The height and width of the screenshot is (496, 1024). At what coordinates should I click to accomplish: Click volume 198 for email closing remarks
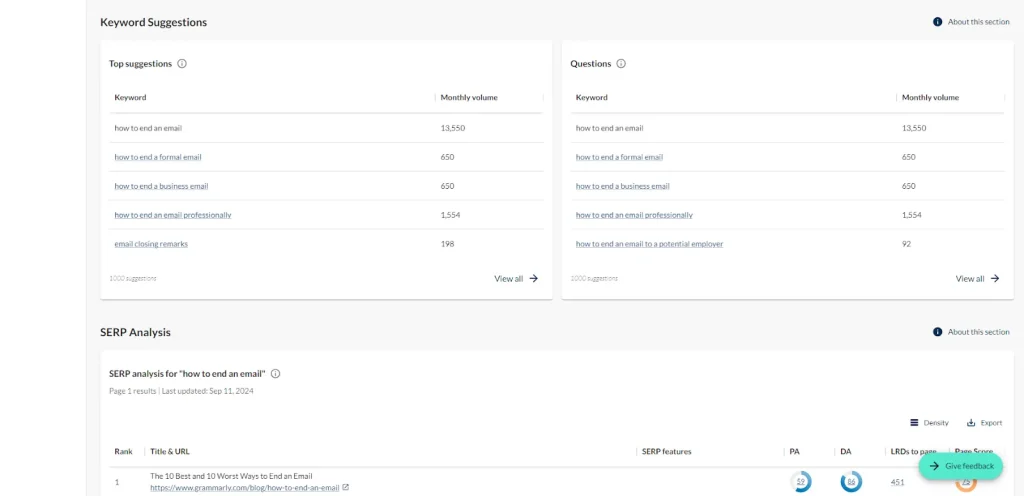[x=447, y=244]
